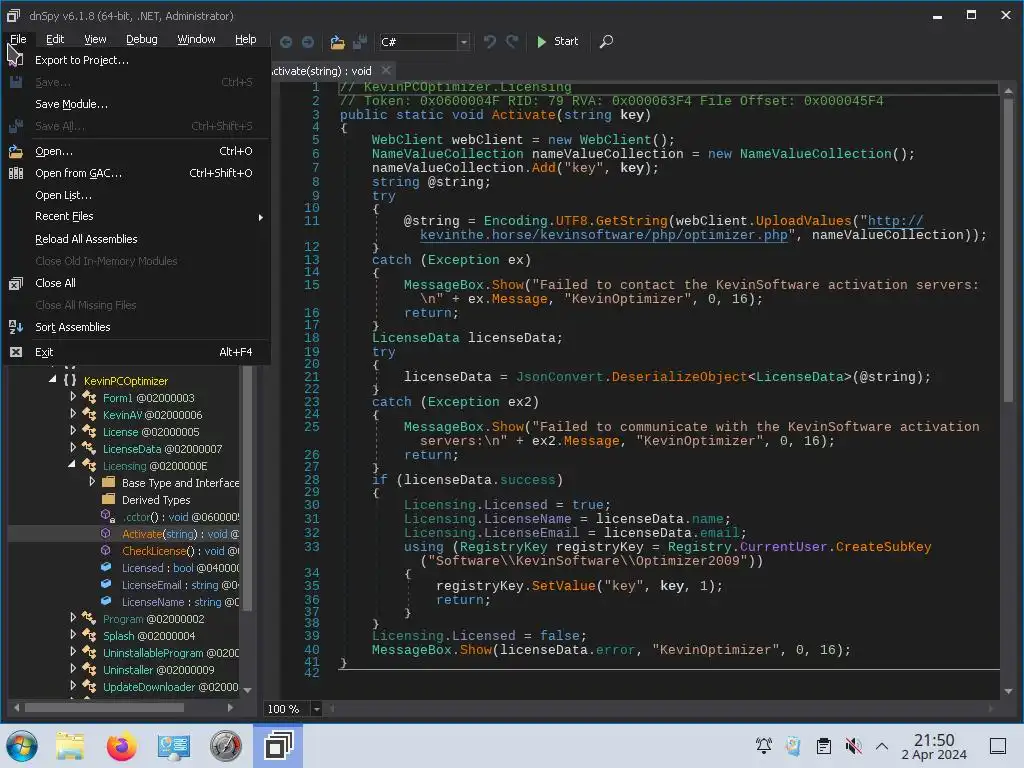Expand the UpdateDownloader class node
Screen dimensions: 1024x768
pos(72,685)
